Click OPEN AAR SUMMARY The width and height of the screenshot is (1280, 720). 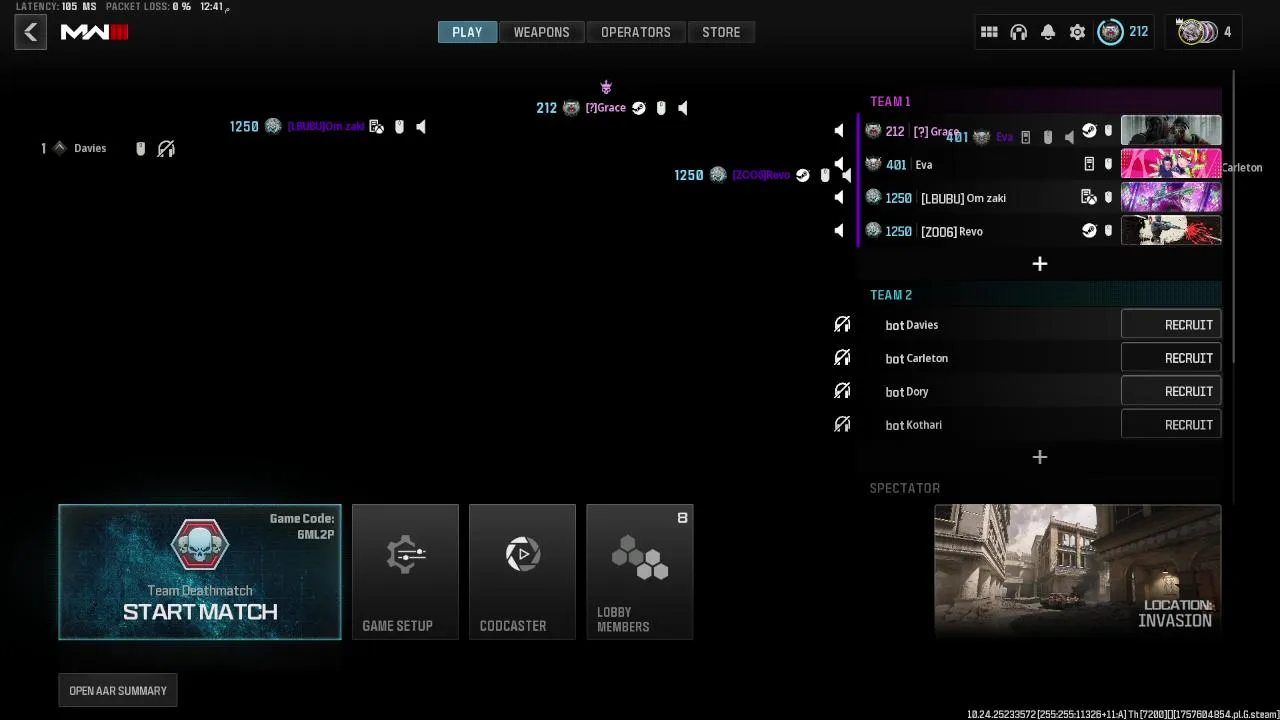tap(118, 691)
